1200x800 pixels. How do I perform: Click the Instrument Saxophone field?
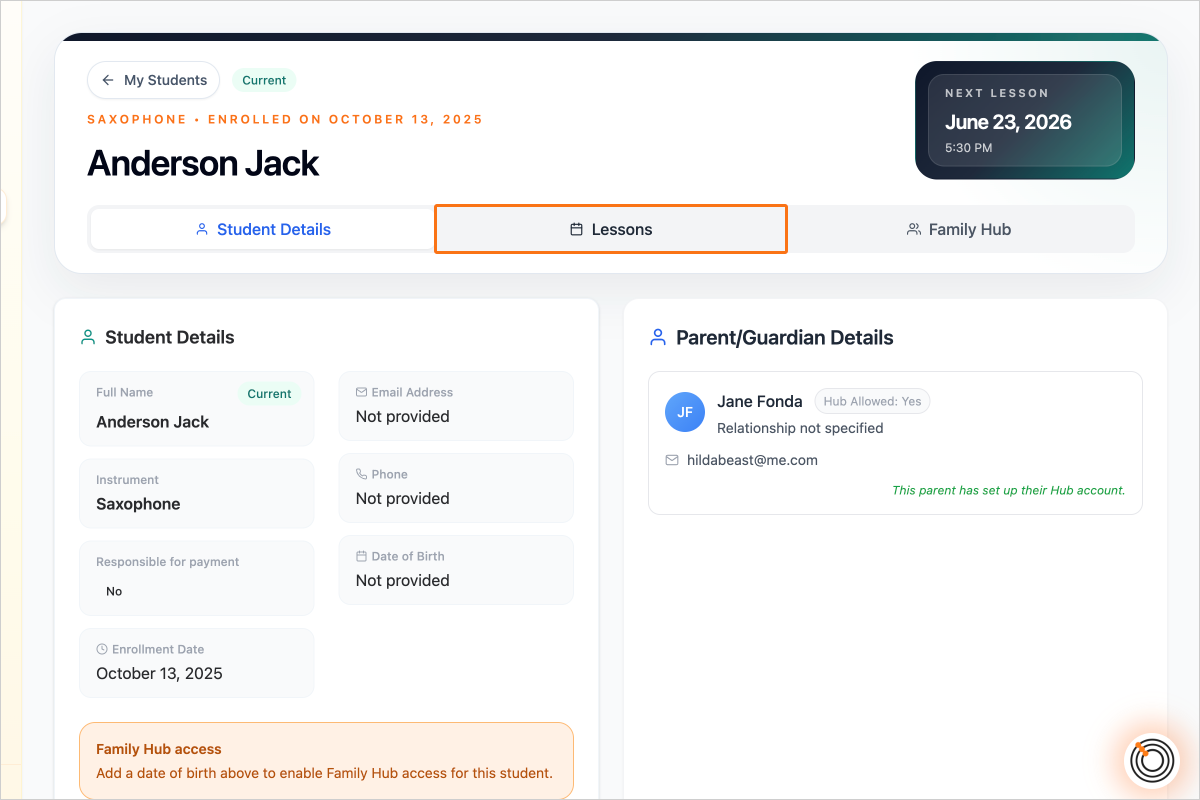point(197,493)
